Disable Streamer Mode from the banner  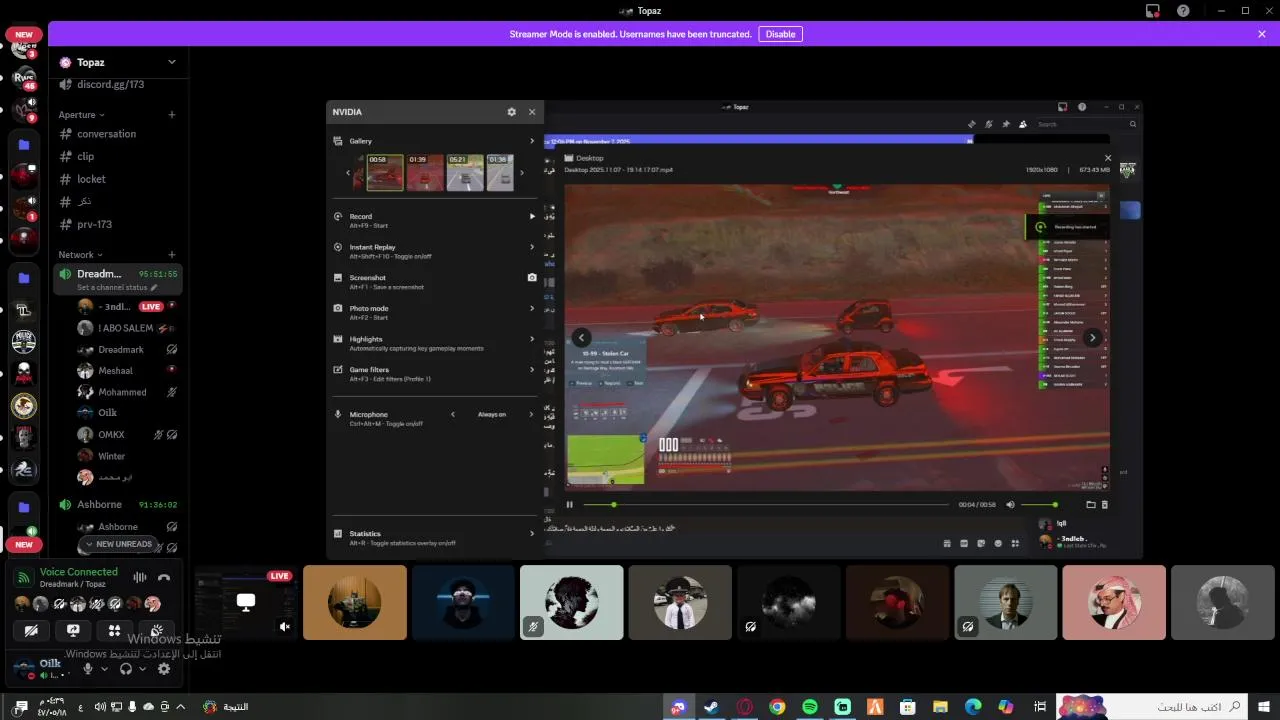(x=780, y=34)
